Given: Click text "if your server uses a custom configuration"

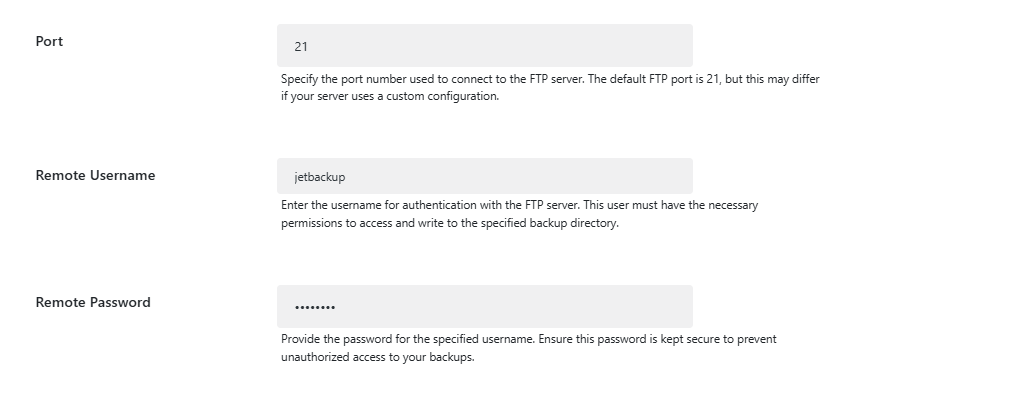Looking at the screenshot, I should 389,96.
